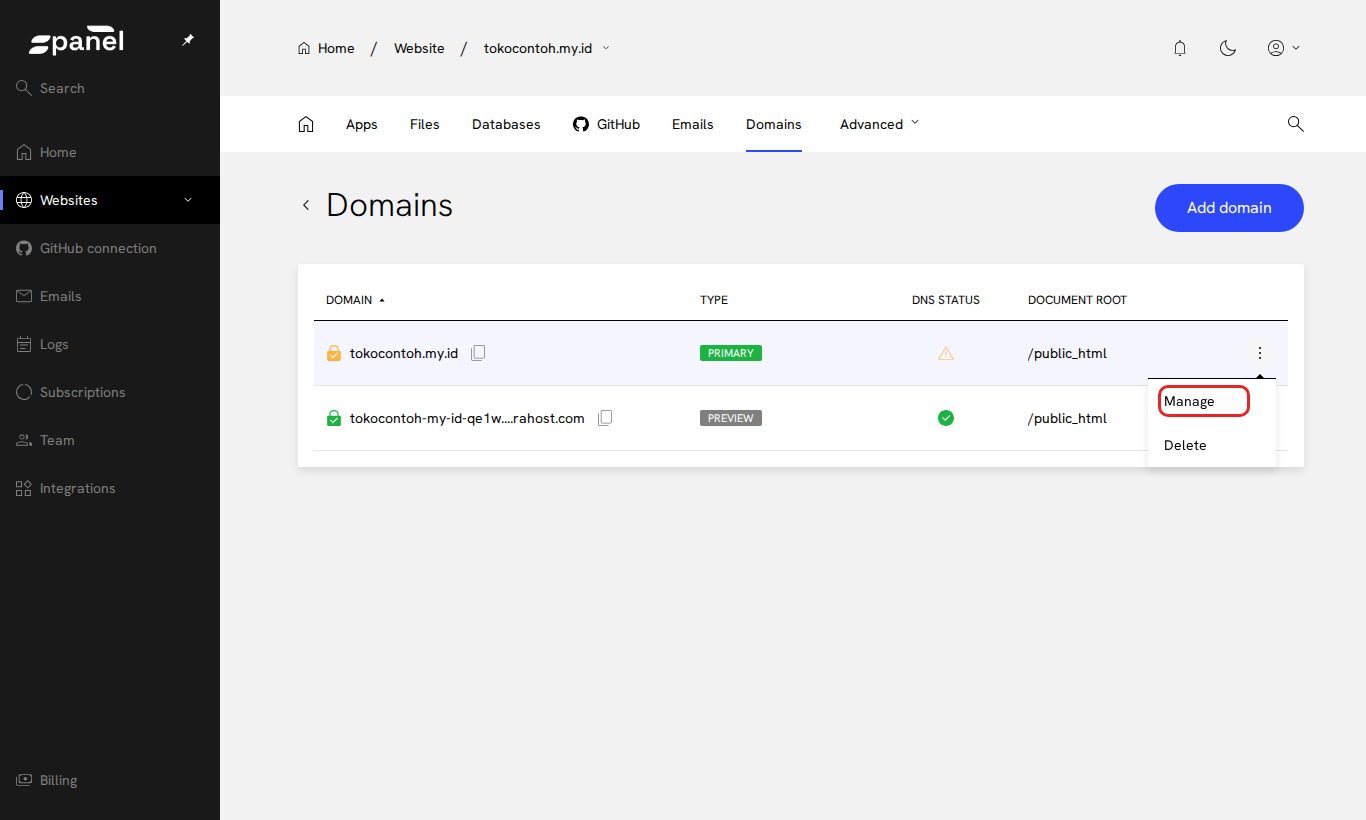Copy tokocontoh.my.id domain name
This screenshot has height=820, width=1366.
point(478,353)
